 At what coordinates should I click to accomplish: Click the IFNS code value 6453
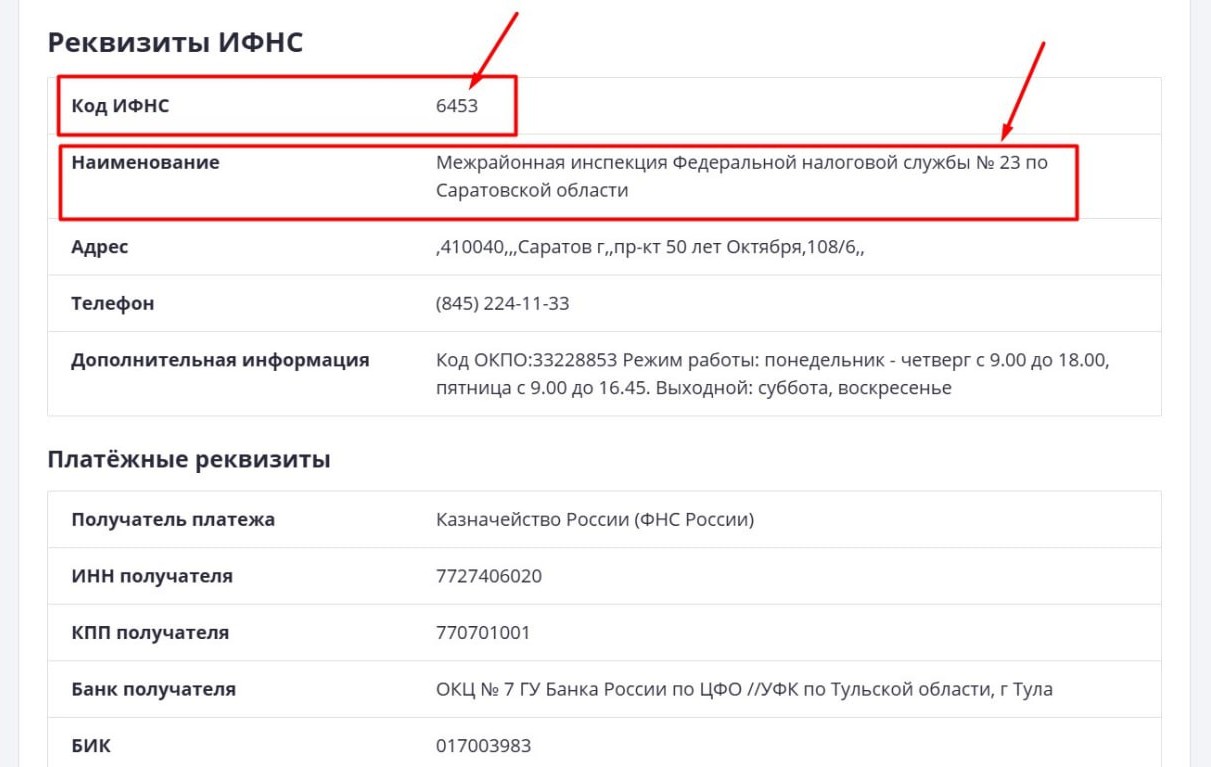click(x=457, y=106)
